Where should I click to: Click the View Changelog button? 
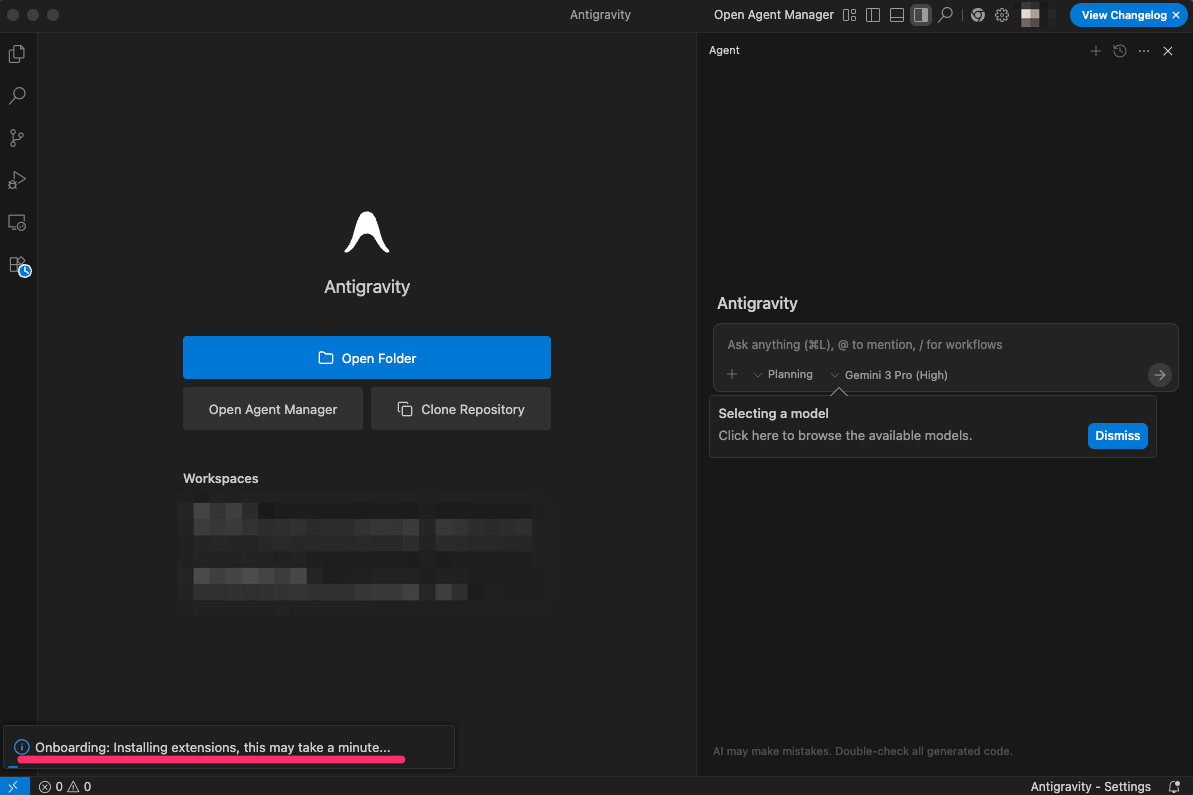click(1123, 15)
